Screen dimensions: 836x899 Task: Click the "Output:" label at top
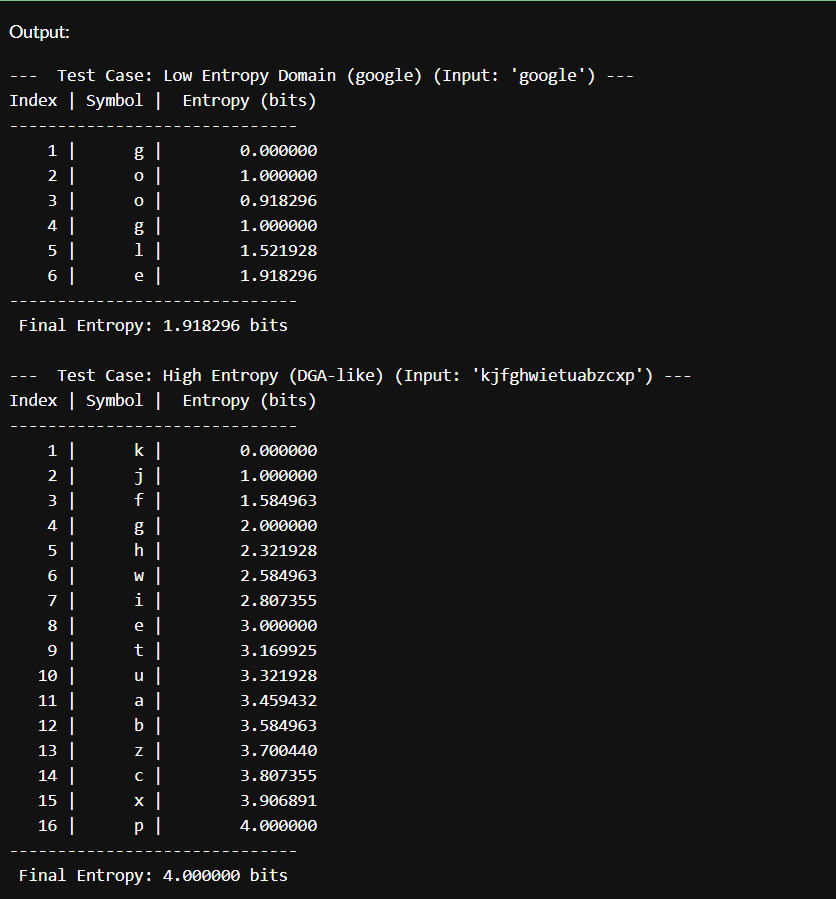pyautogui.click(x=40, y=32)
